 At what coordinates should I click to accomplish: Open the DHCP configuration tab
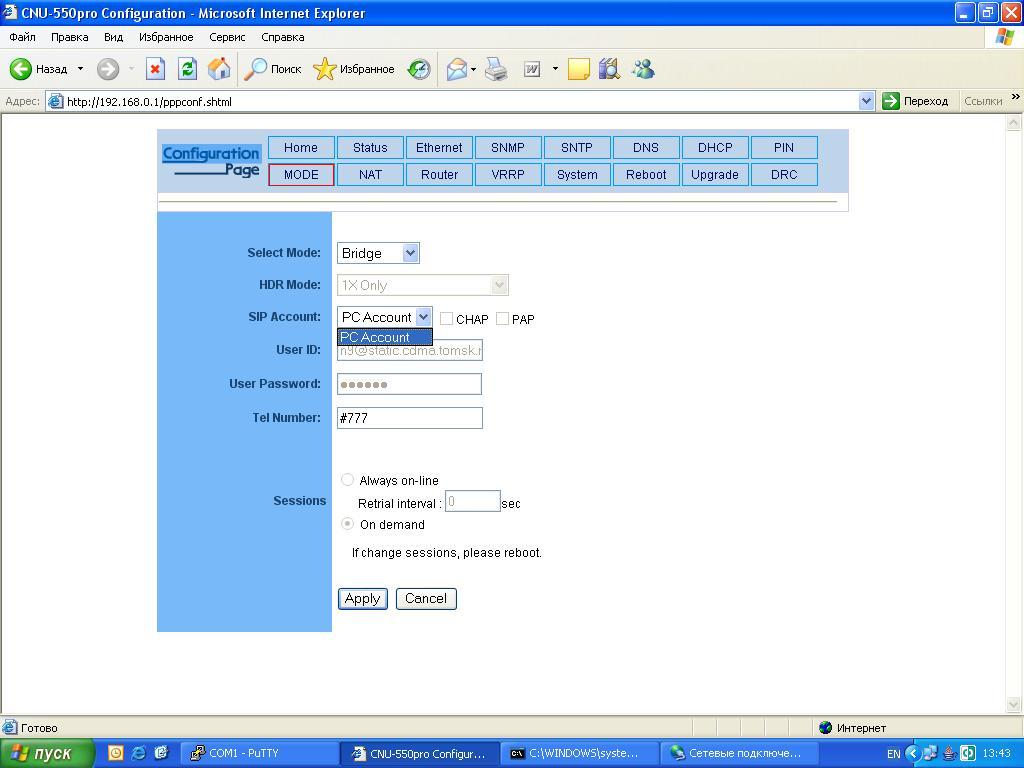pyautogui.click(x=715, y=148)
